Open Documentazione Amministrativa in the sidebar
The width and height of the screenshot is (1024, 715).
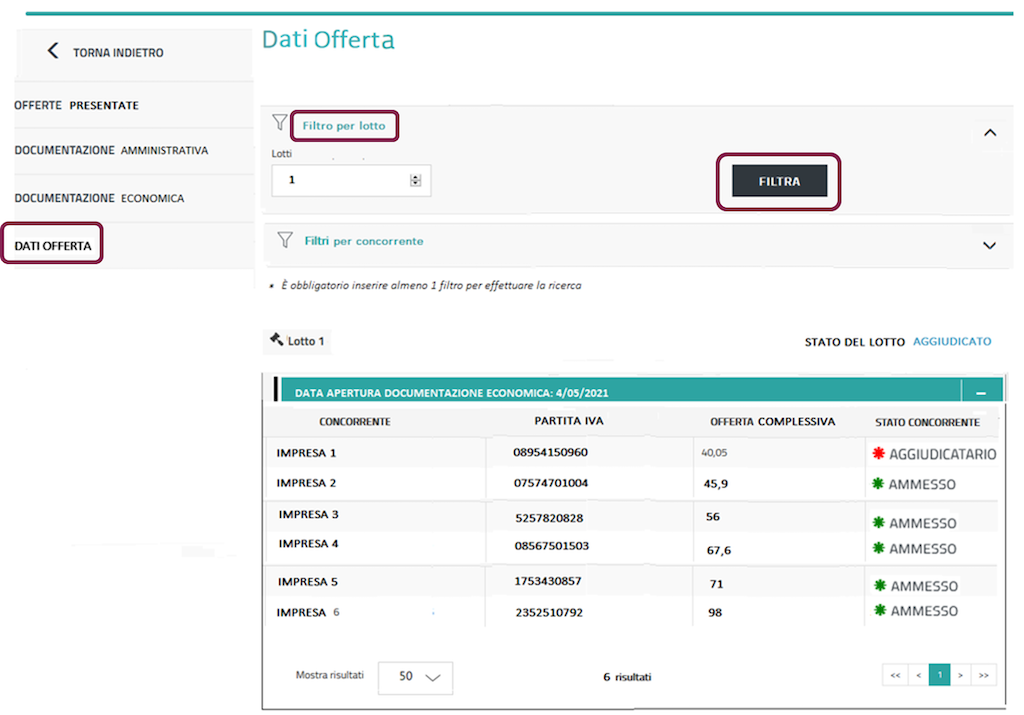point(111,151)
